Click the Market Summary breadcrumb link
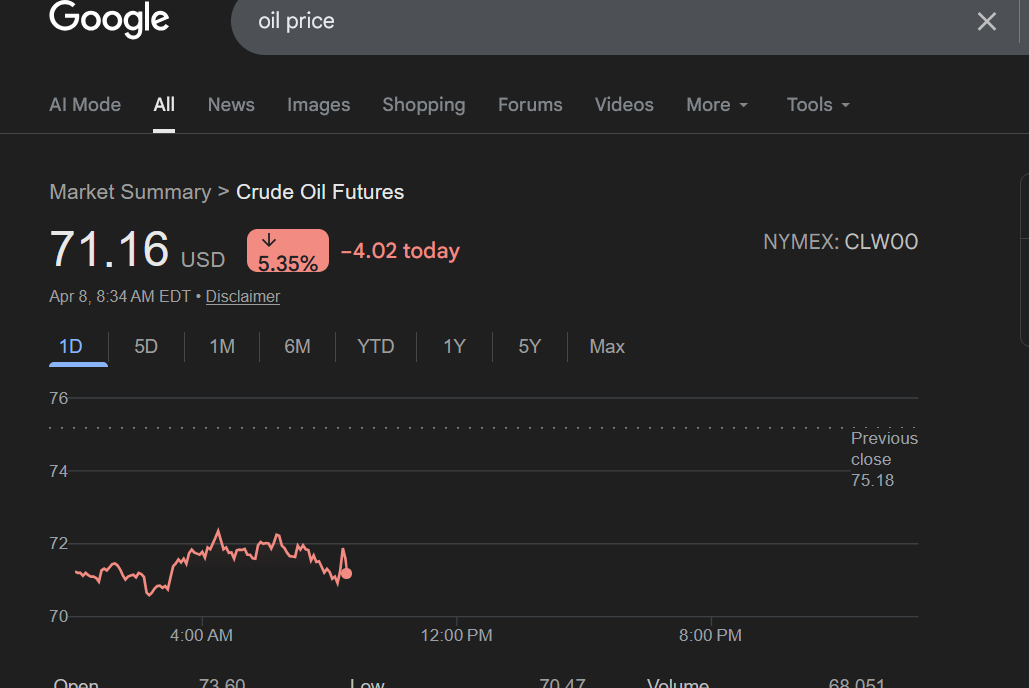This screenshot has width=1029, height=688. coord(130,192)
